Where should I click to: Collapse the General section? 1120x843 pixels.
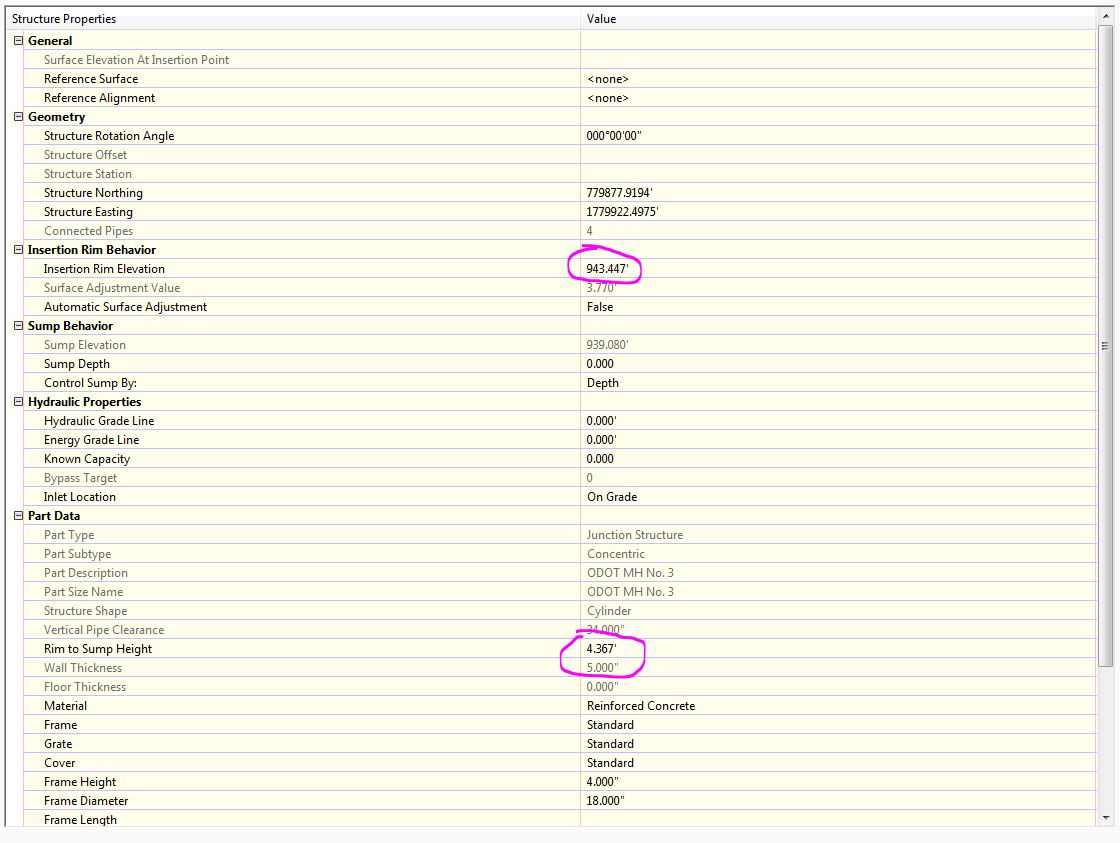pos(19,41)
